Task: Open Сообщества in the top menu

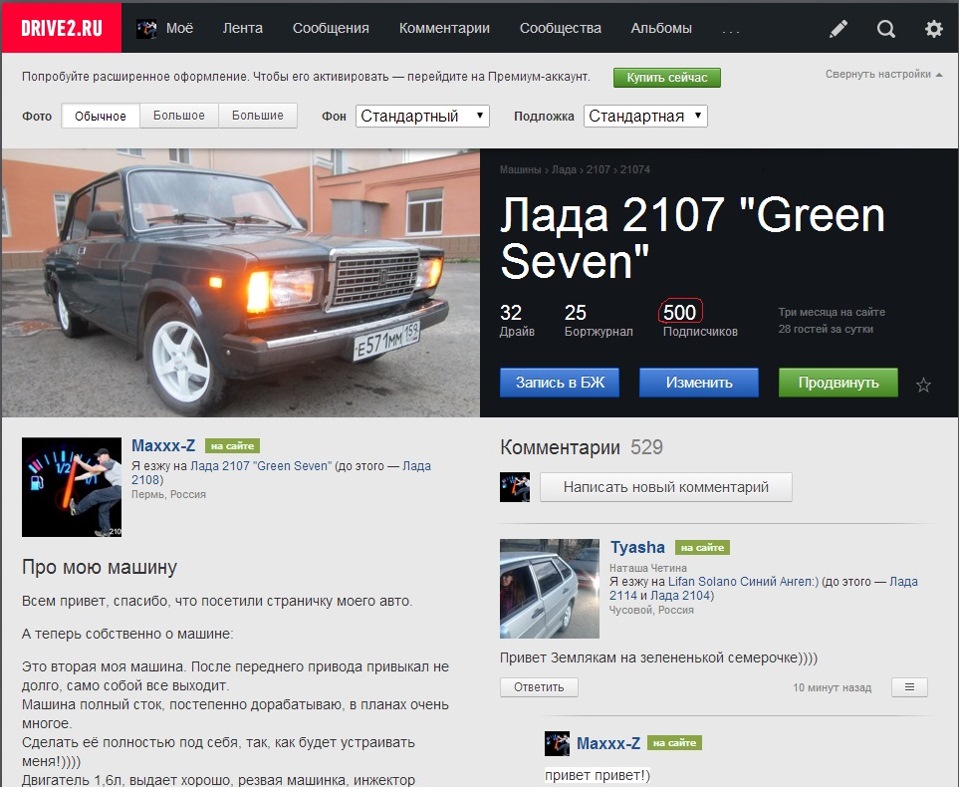Action: click(x=560, y=28)
